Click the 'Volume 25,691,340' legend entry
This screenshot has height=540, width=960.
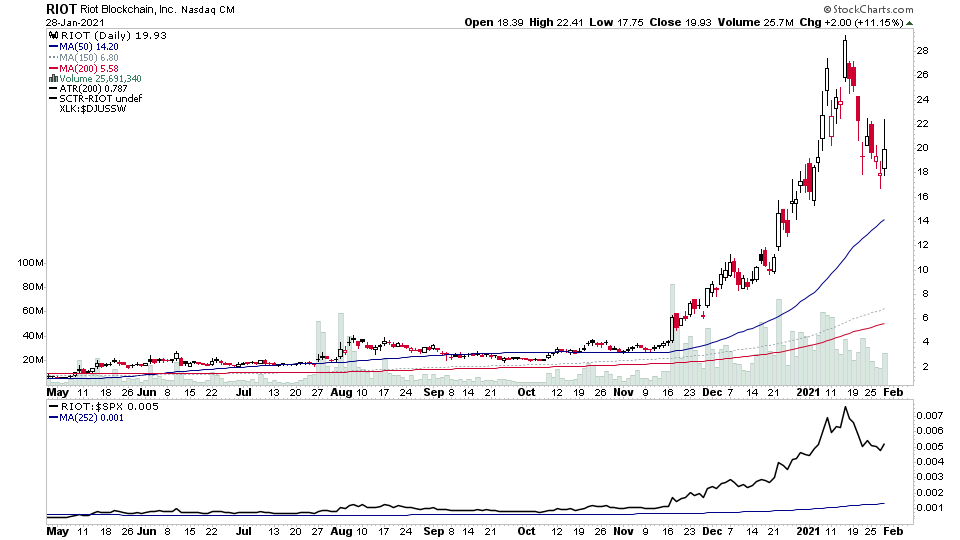coord(100,78)
